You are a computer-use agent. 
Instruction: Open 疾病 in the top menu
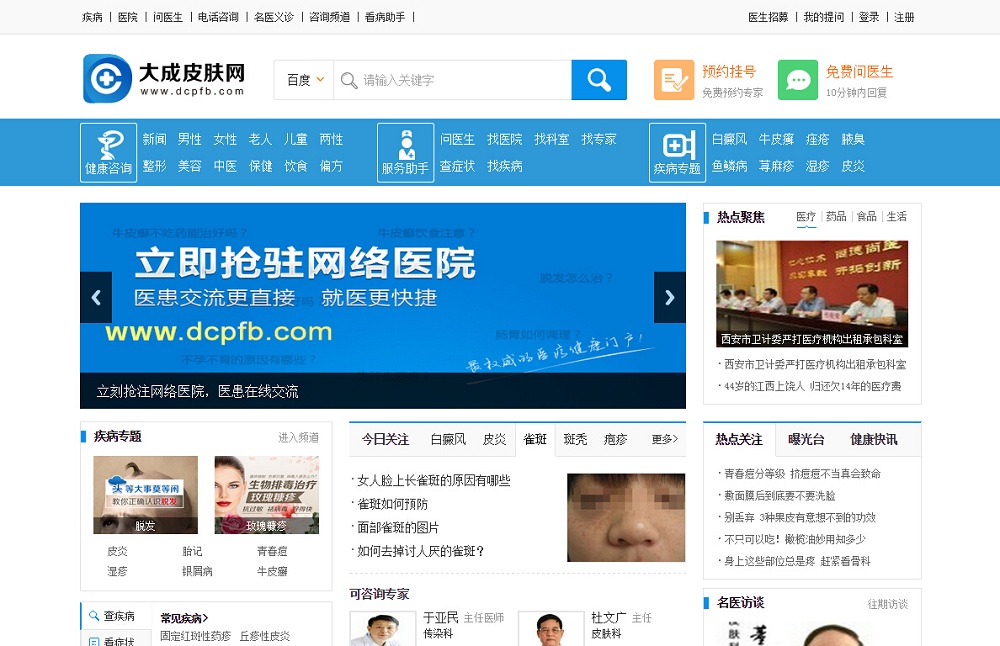point(92,17)
